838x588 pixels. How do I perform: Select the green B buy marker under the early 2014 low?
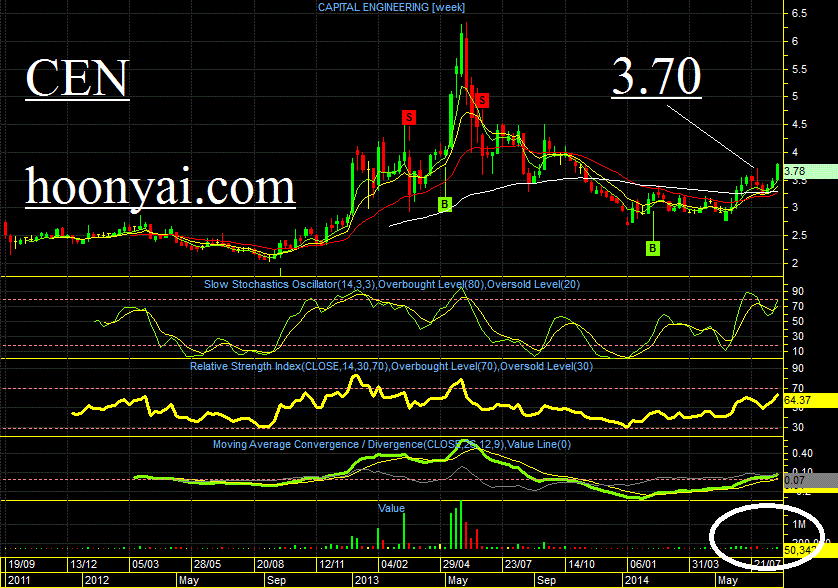click(653, 248)
